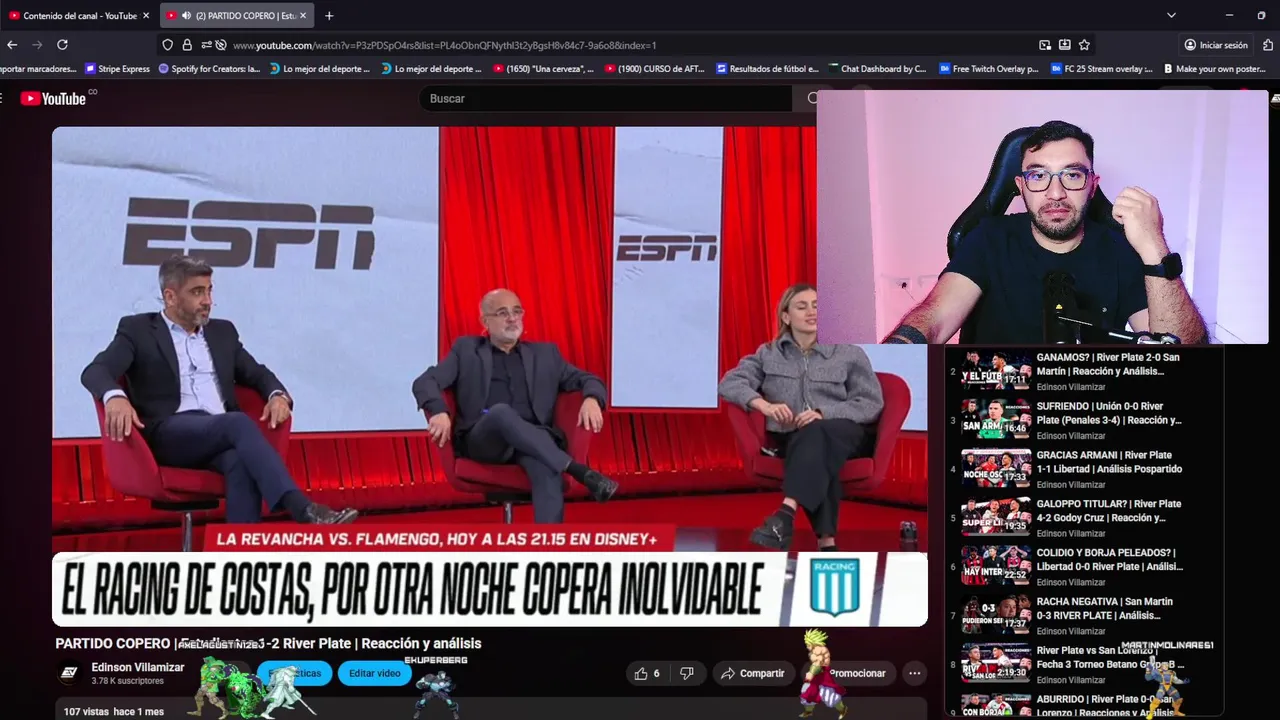Click the shield tracking protection icon
The width and height of the screenshot is (1280, 720).
point(167,45)
